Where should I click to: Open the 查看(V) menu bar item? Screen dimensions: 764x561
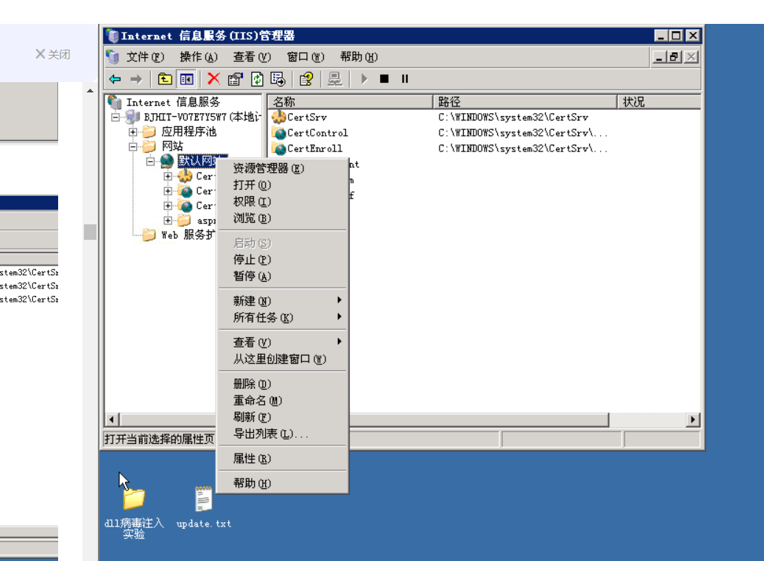251,57
